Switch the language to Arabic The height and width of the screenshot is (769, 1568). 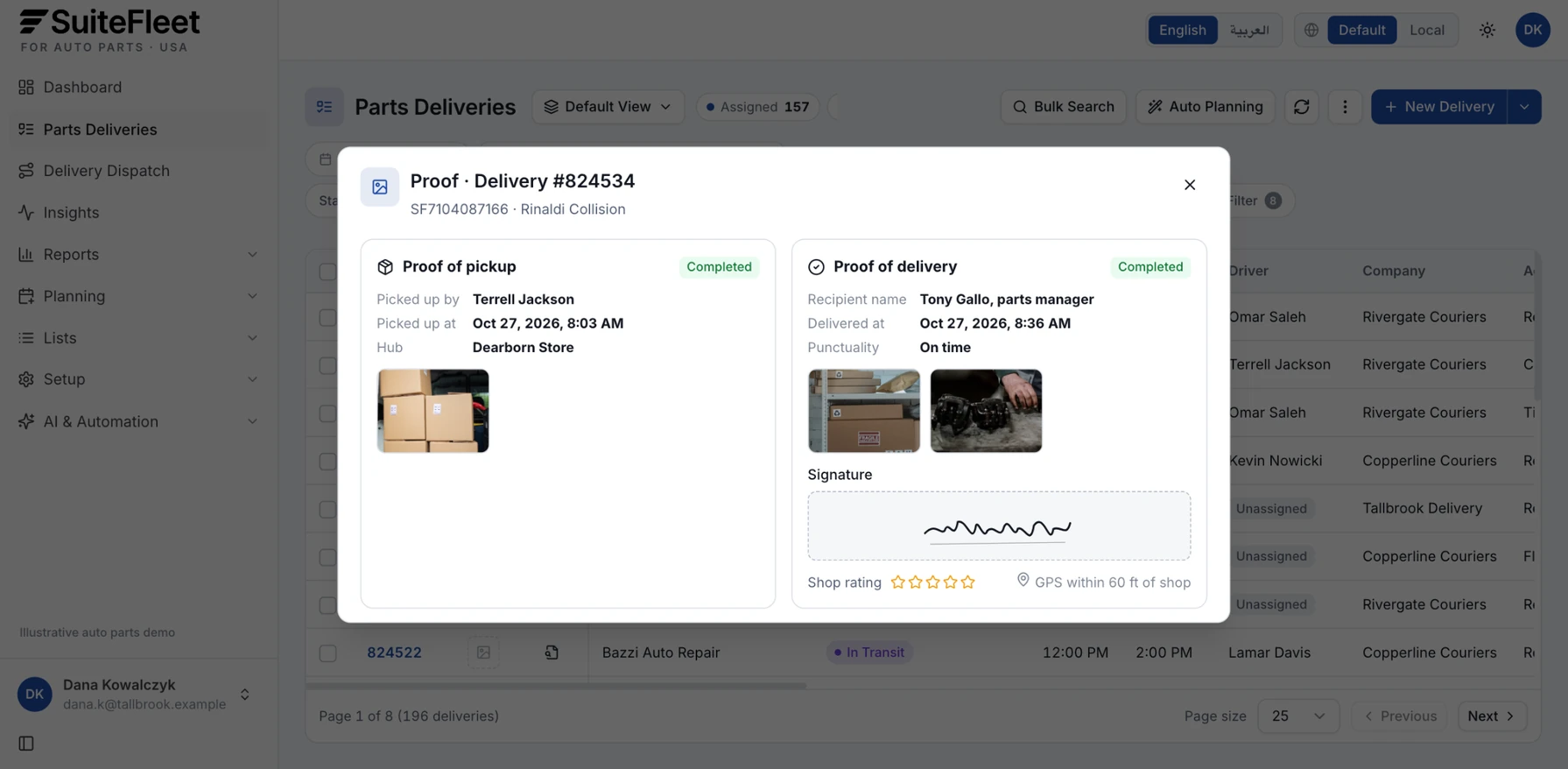coord(1249,30)
